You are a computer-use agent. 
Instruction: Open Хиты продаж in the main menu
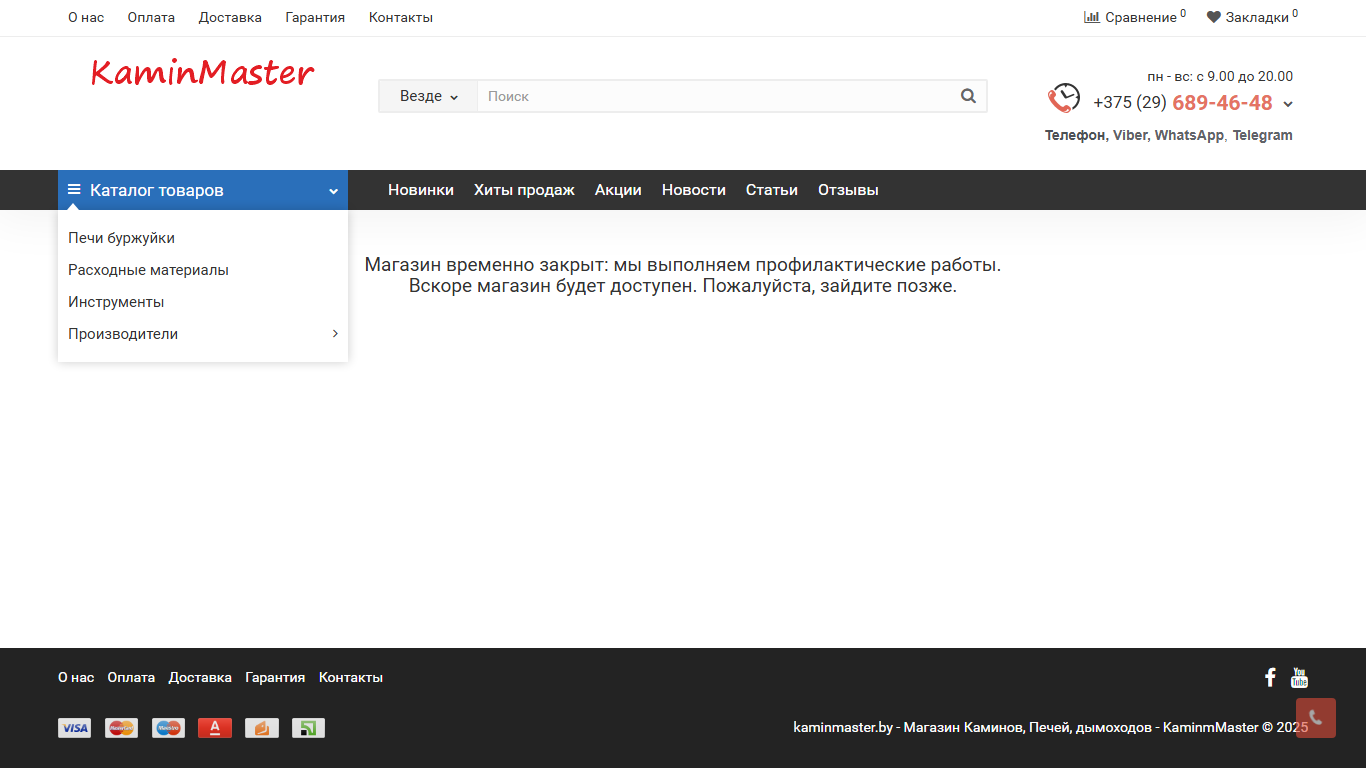(524, 190)
